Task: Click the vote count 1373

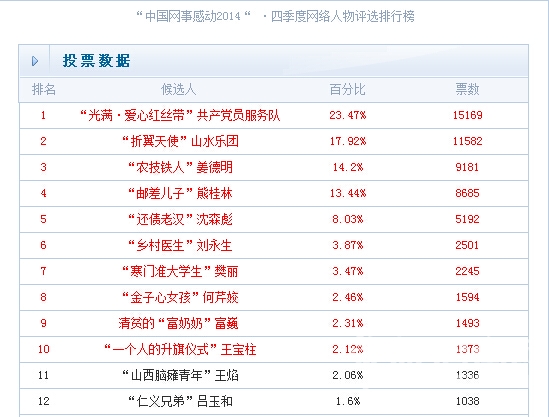Action: click(x=467, y=349)
